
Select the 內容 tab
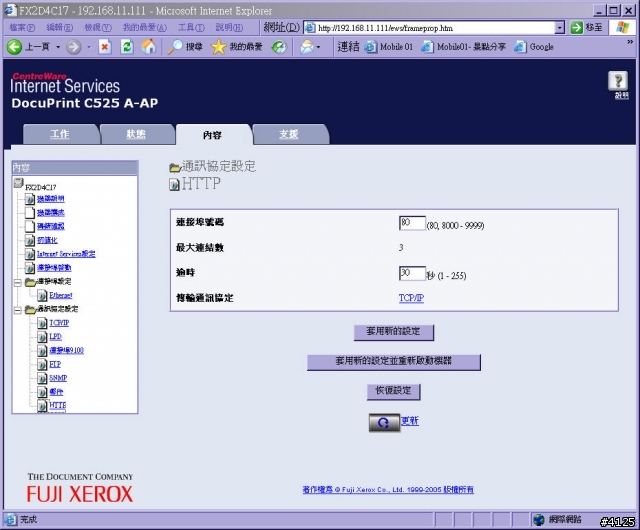213,135
